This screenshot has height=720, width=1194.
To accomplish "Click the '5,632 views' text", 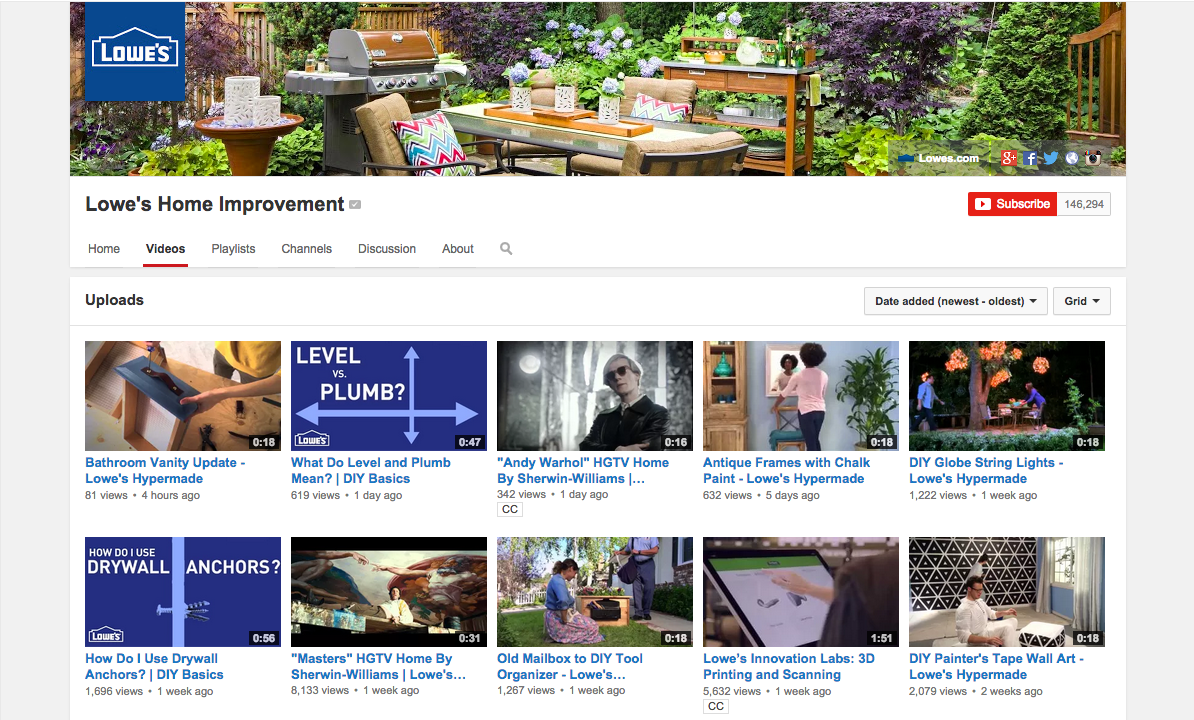I will coord(732,692).
